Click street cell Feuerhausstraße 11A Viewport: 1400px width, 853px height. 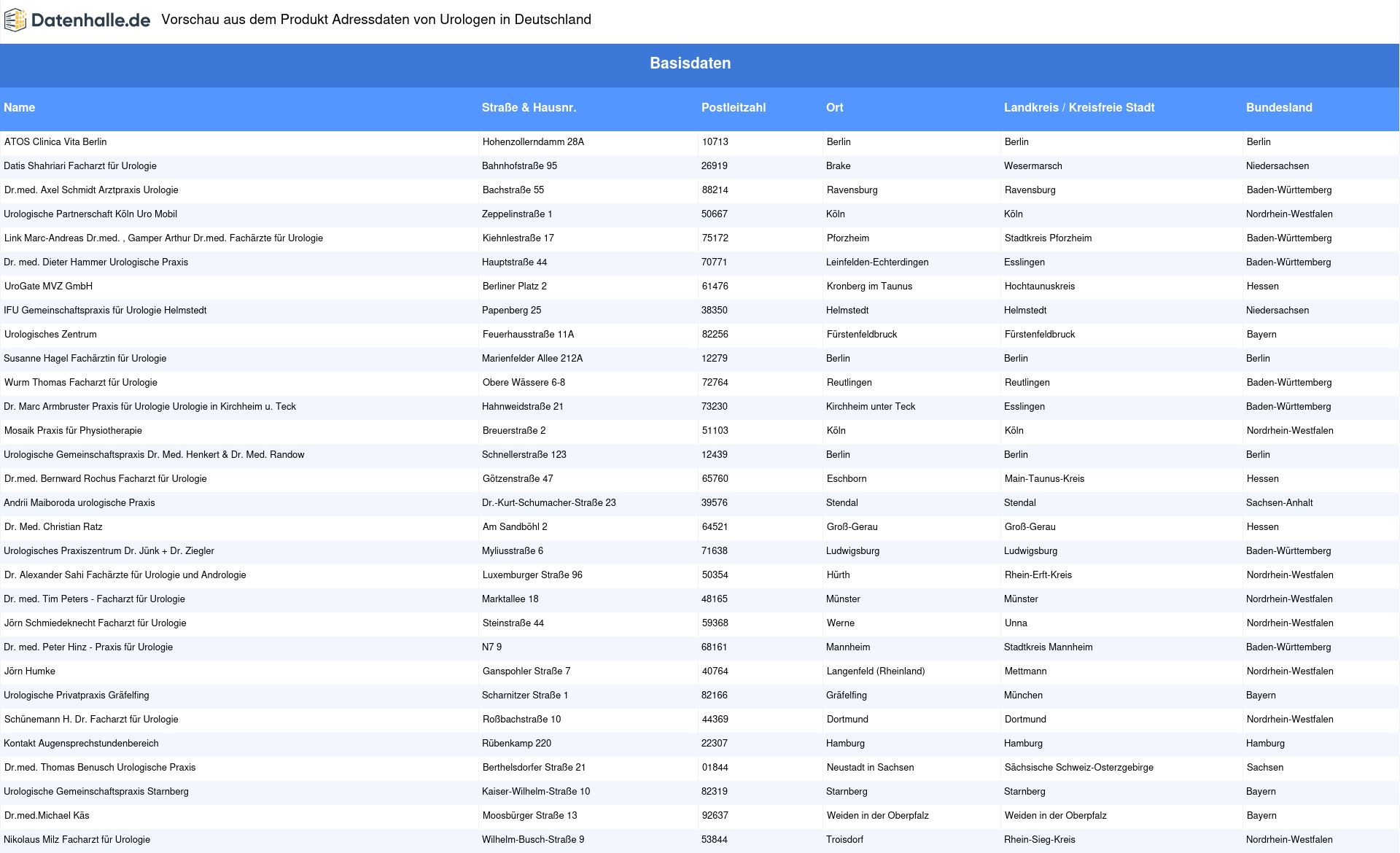pyautogui.click(x=528, y=334)
